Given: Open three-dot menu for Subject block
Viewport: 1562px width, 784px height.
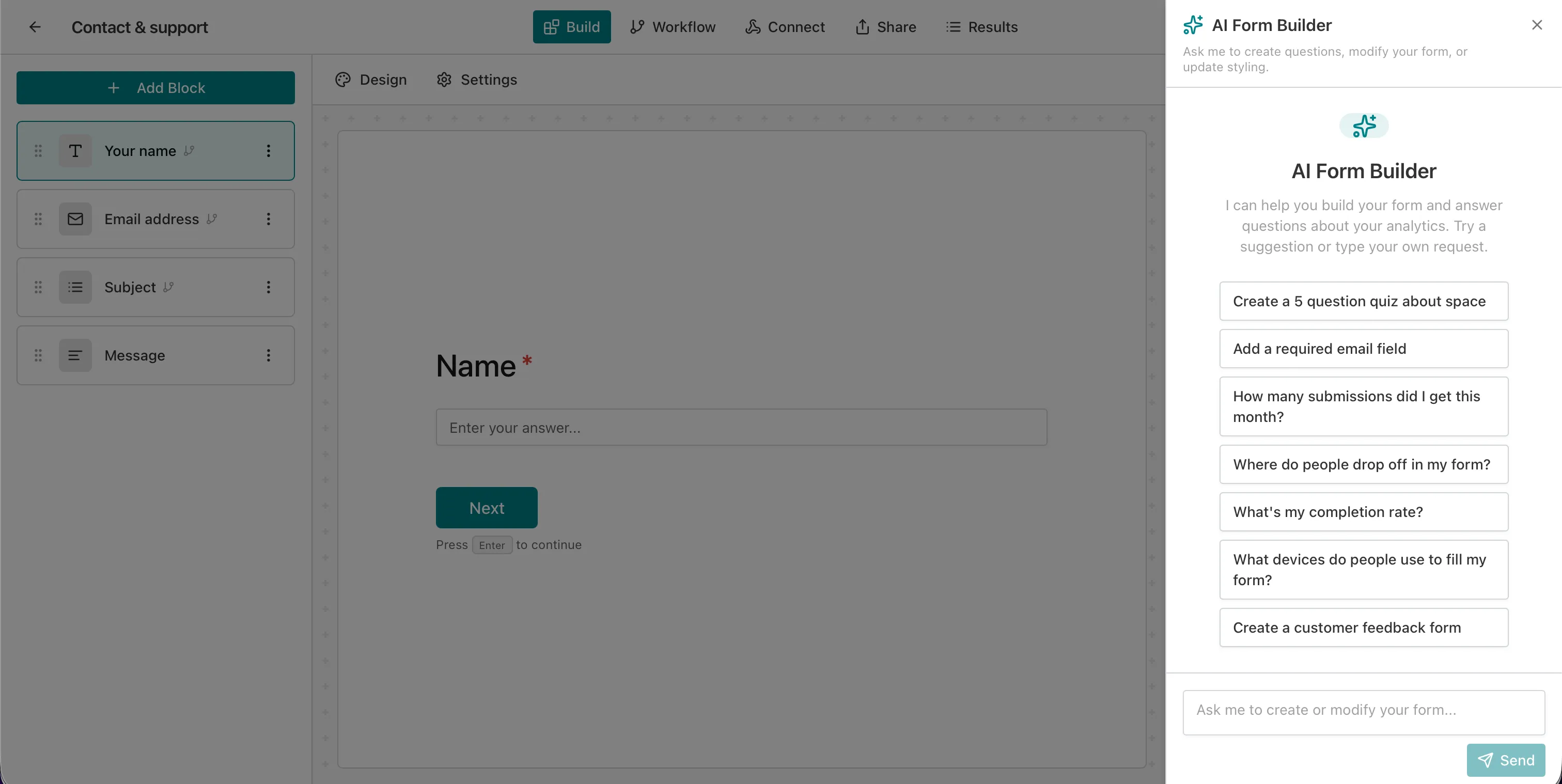Looking at the screenshot, I should (x=269, y=287).
